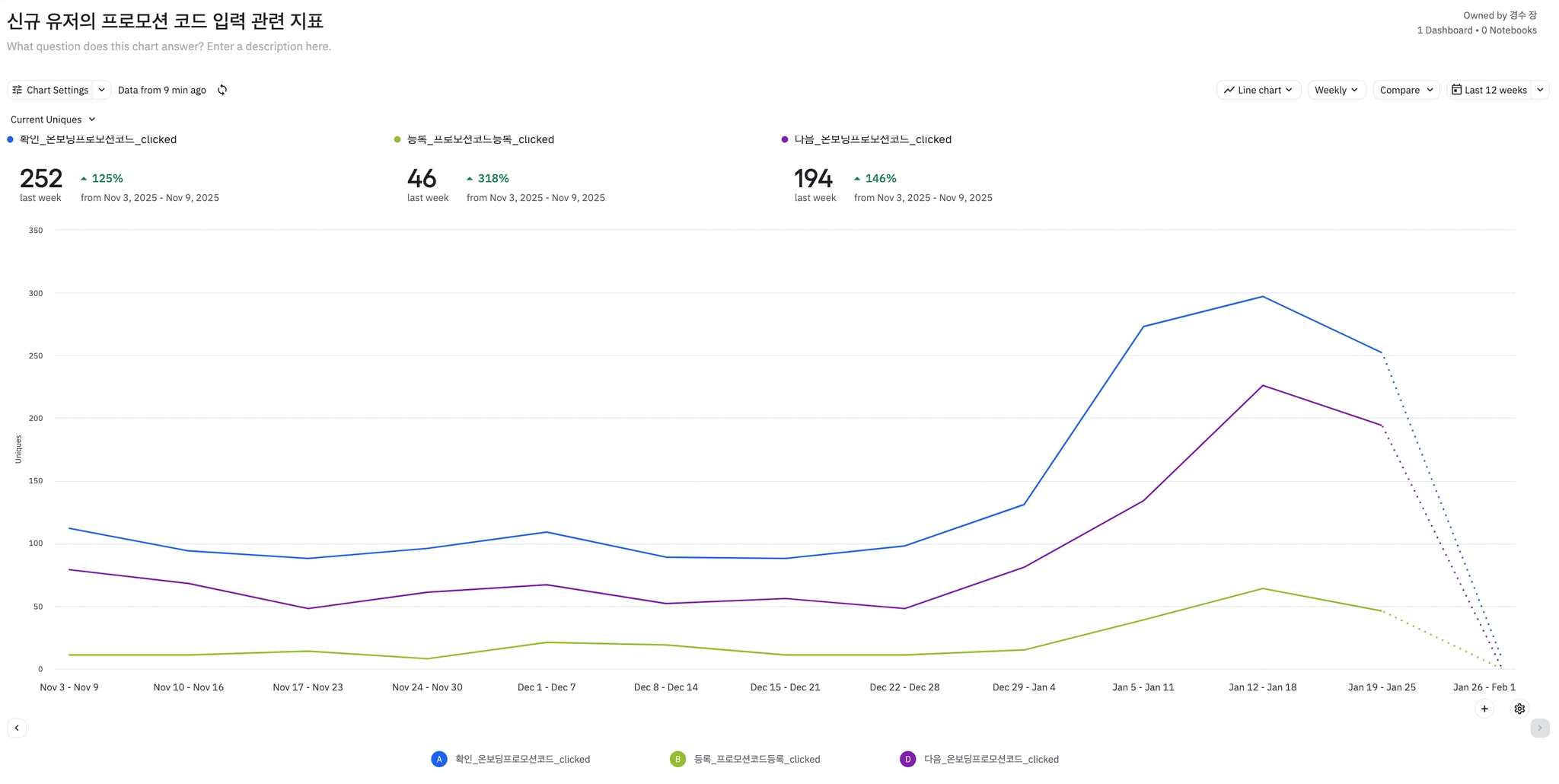
Task: Click the refresh data icon
Action: [x=222, y=90]
